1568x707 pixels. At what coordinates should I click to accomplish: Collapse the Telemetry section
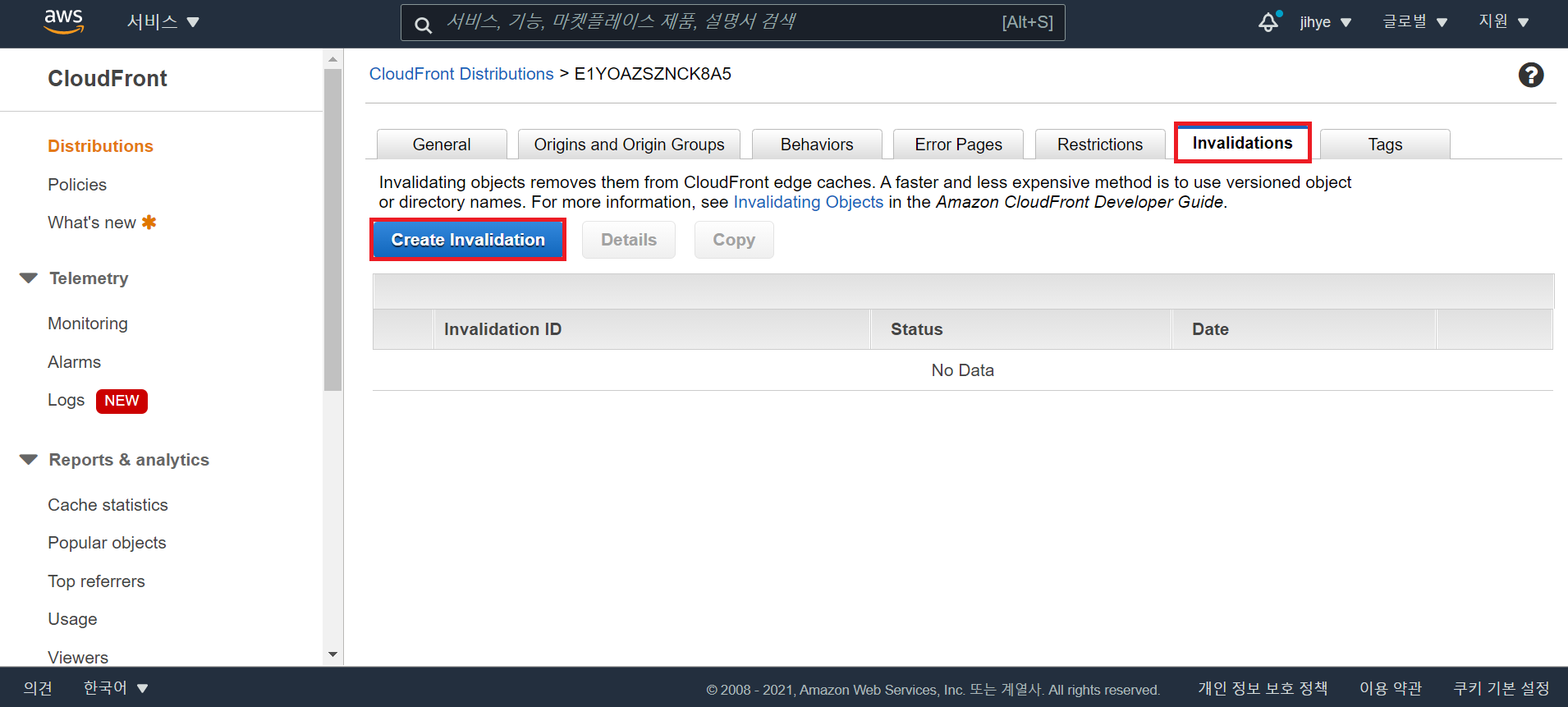(x=29, y=278)
